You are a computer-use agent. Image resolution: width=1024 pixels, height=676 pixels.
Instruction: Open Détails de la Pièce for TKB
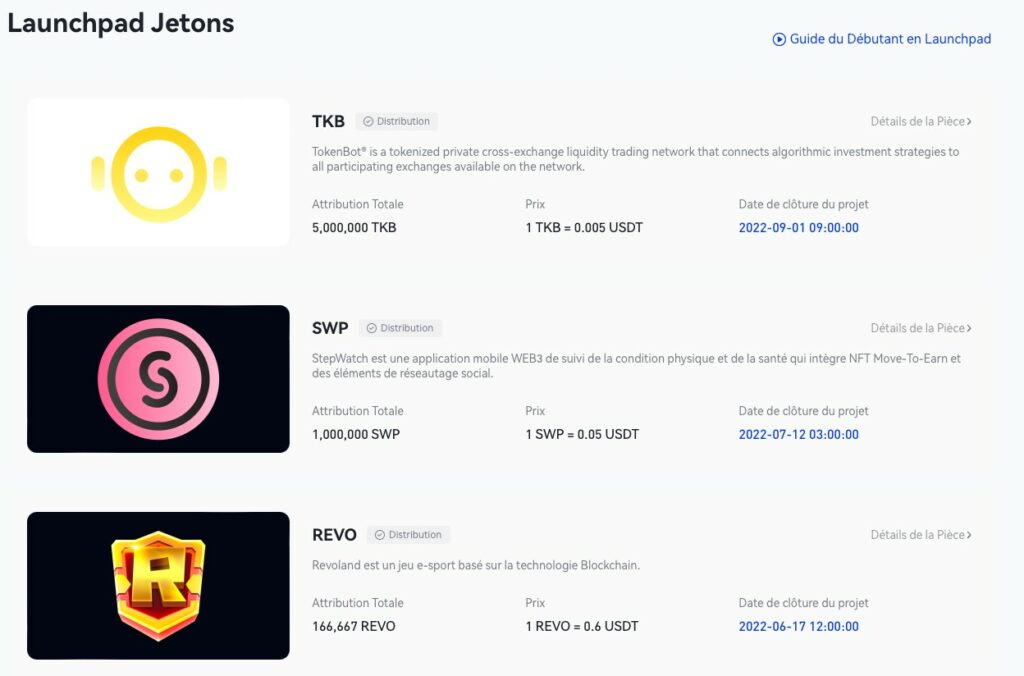[x=920, y=121]
